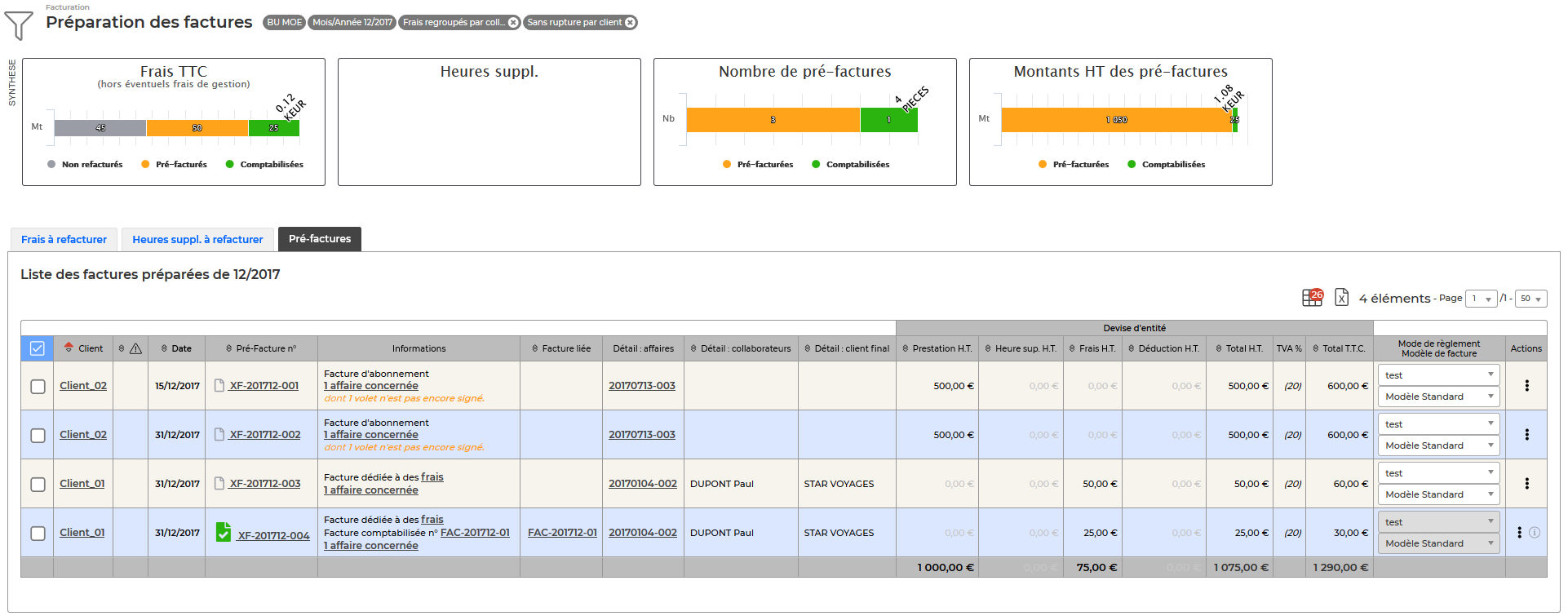
Task: Open actions menu for XF-201712-003 row
Action: [x=1526, y=483]
